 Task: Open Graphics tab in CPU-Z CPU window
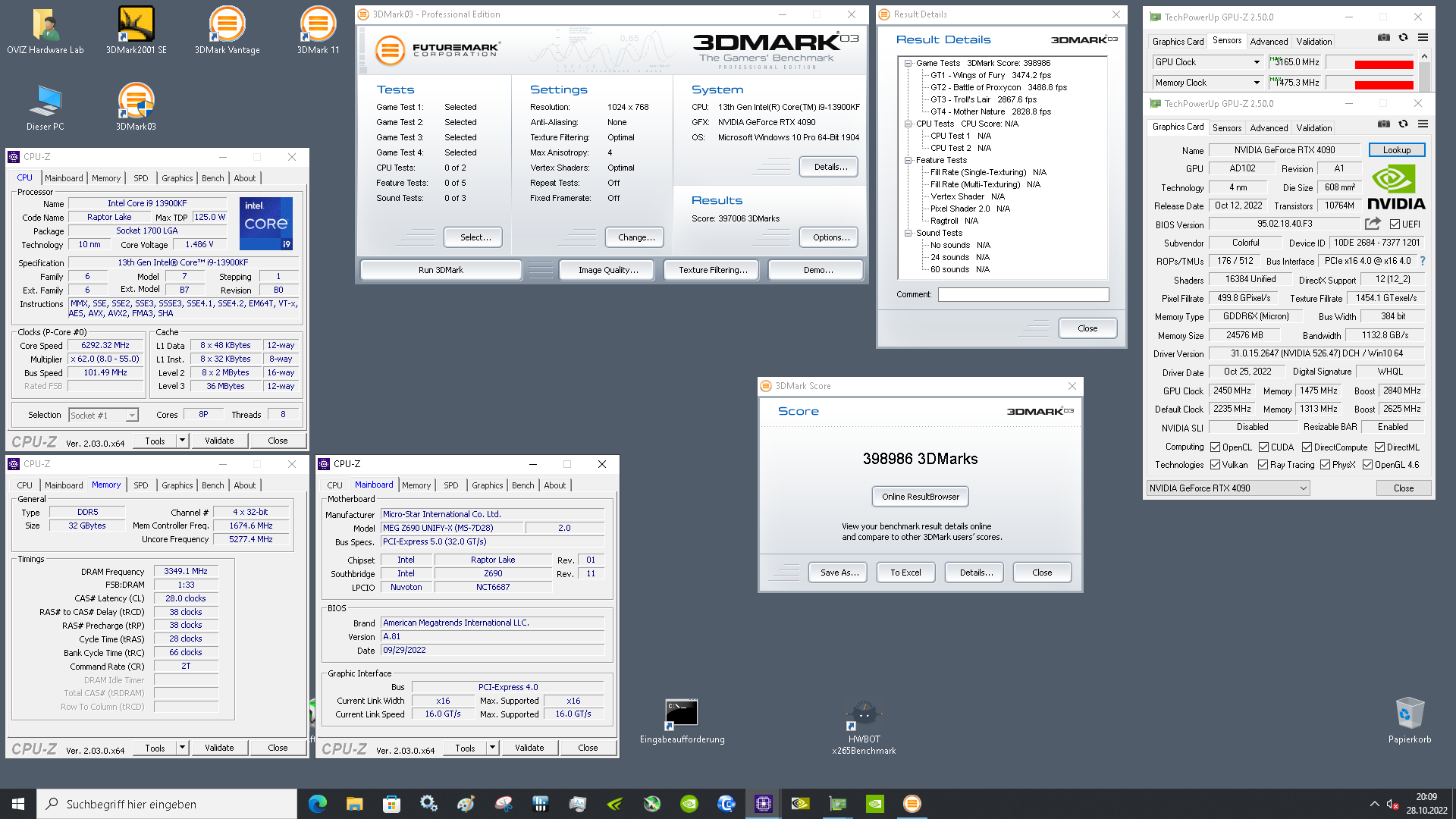(177, 178)
